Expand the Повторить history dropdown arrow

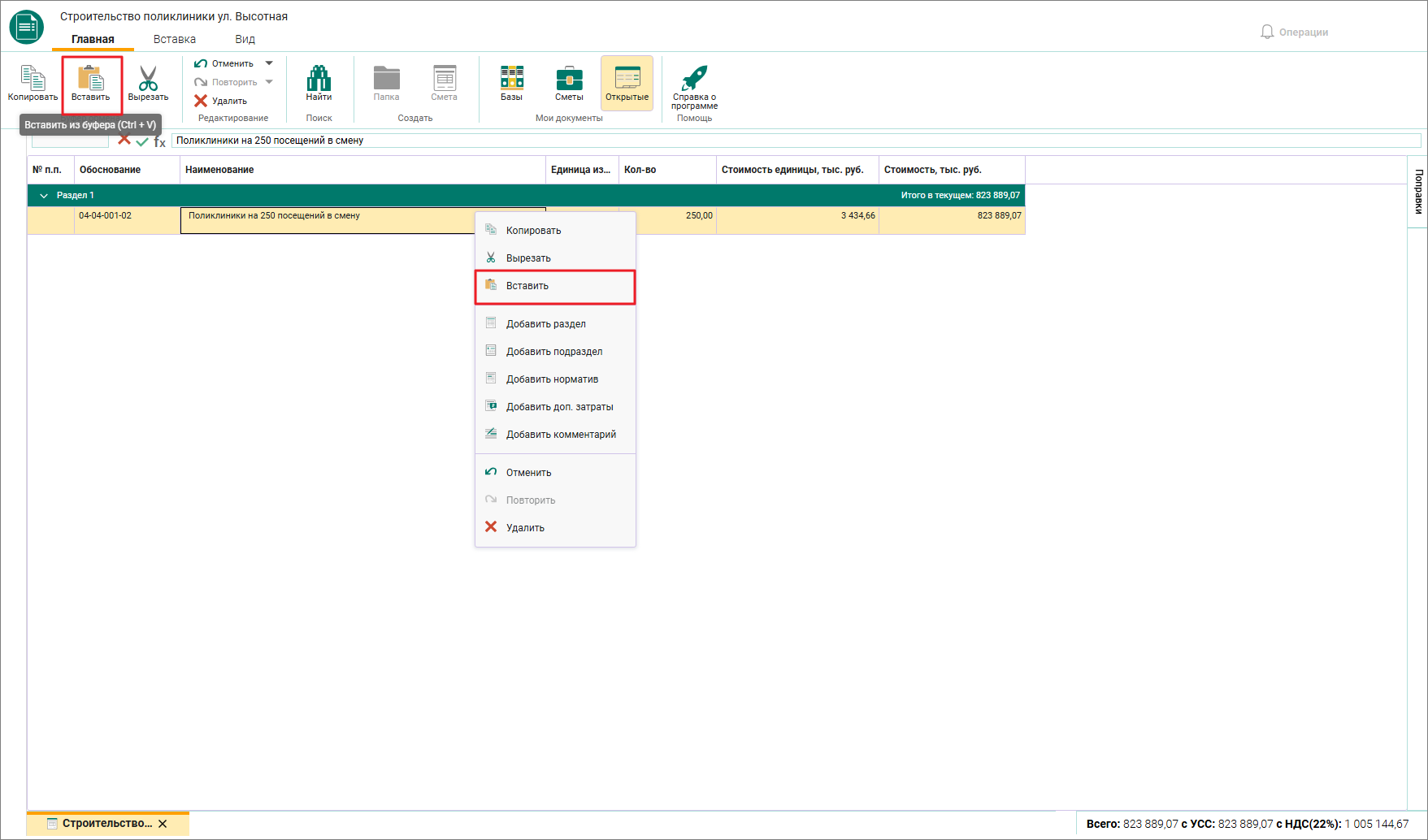(269, 82)
